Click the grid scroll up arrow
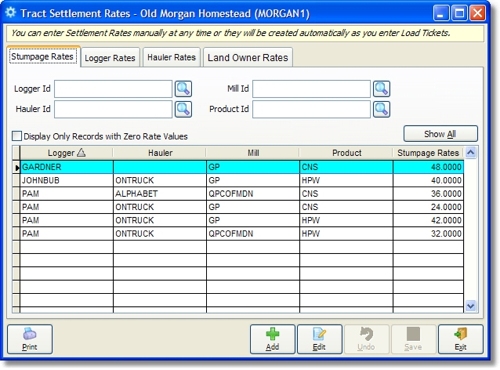 (x=471, y=153)
